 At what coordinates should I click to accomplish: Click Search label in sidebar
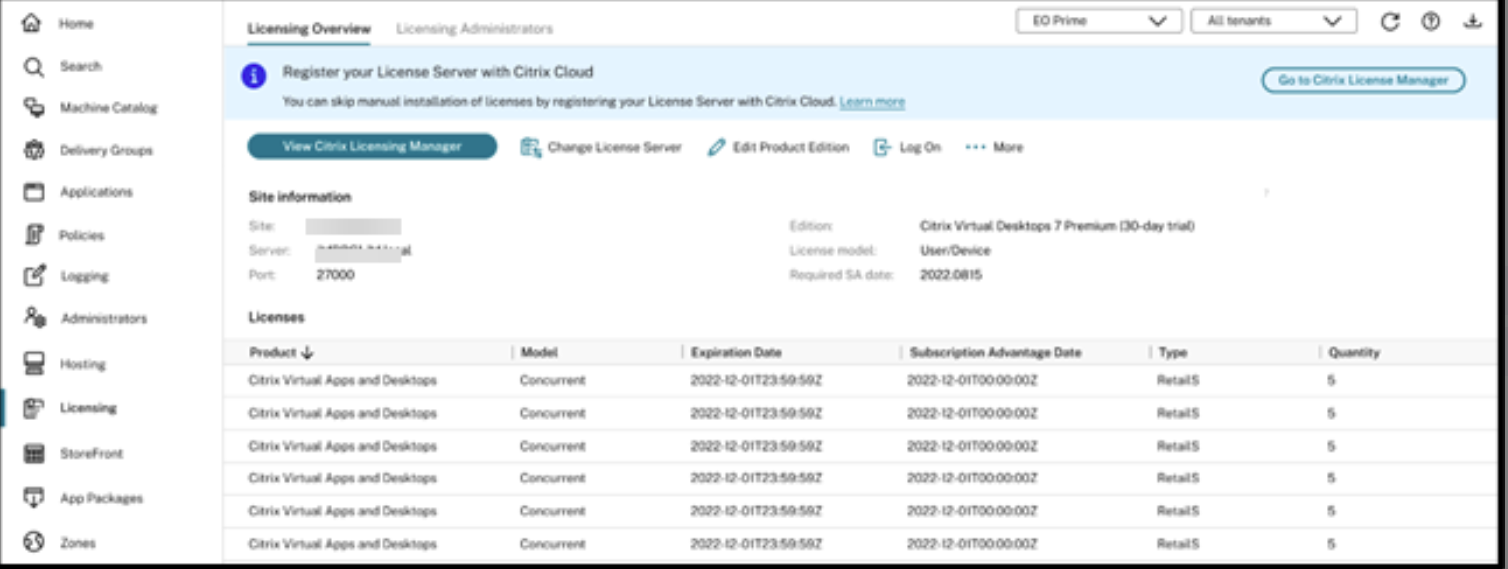click(80, 66)
